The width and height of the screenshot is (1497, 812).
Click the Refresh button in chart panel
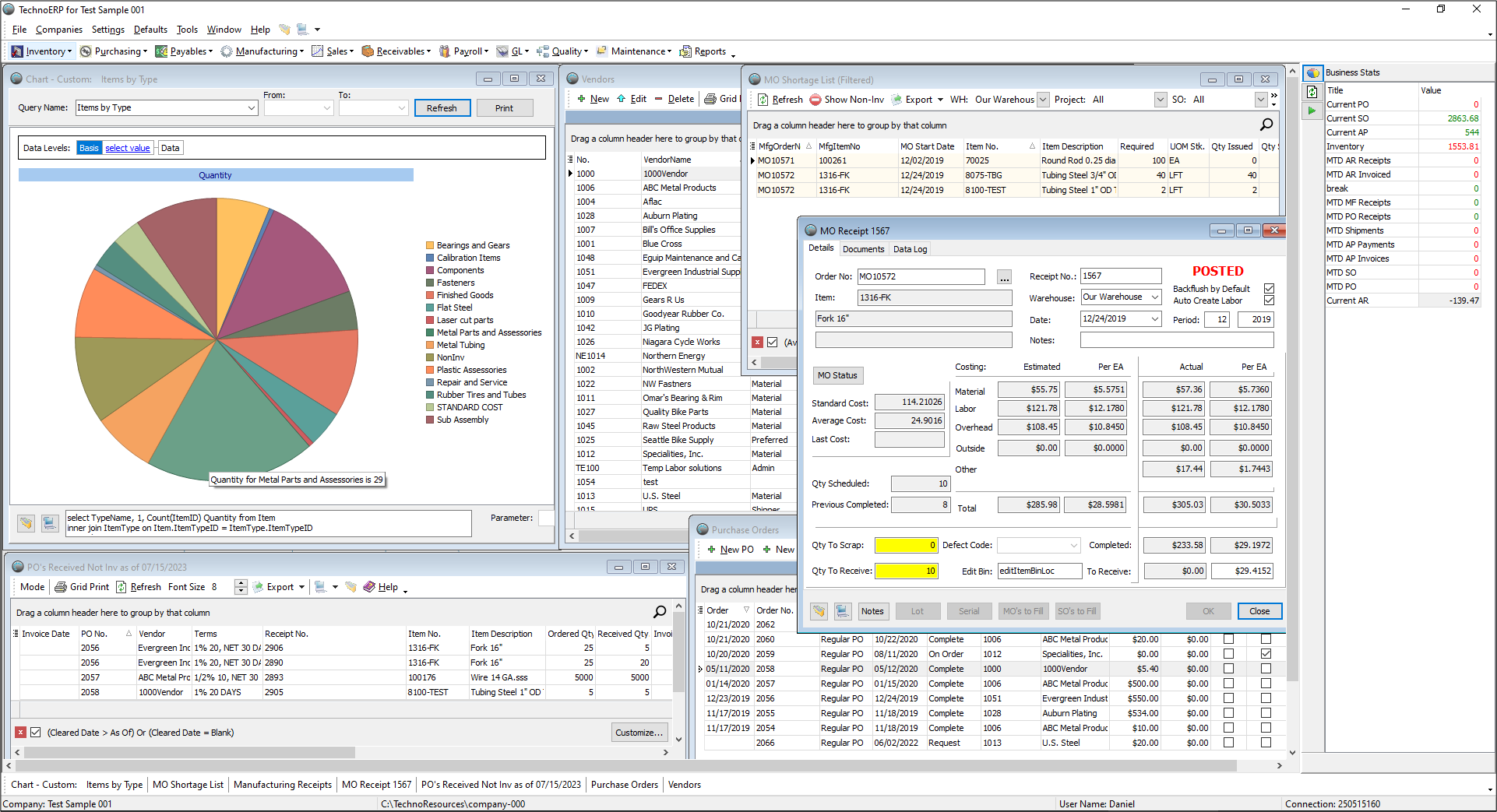[x=442, y=108]
